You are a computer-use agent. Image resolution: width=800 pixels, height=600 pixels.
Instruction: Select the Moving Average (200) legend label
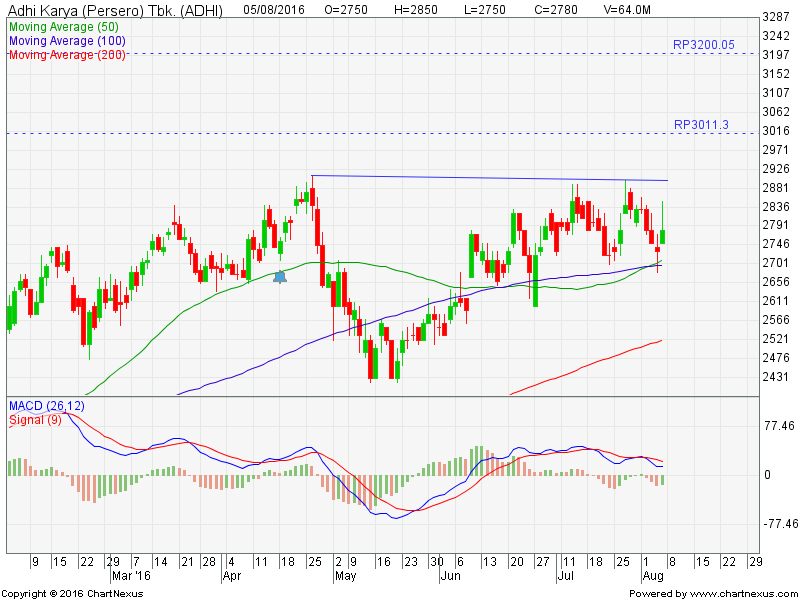point(67,55)
